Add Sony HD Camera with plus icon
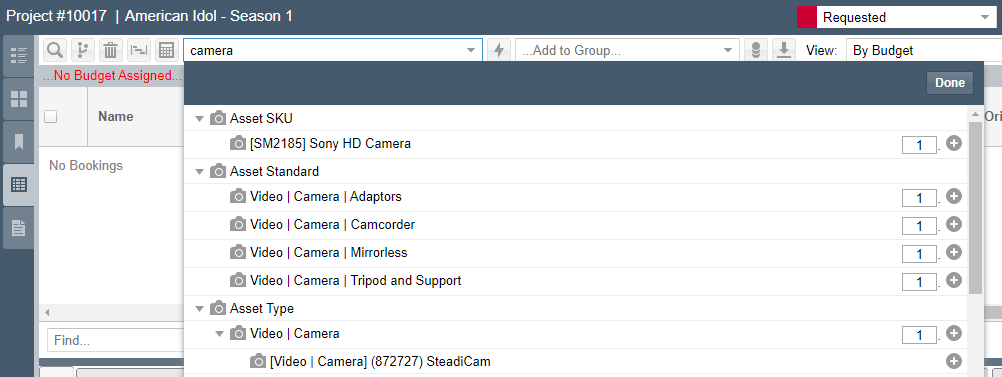Viewport: 1002px width, 377px height. click(x=953, y=144)
